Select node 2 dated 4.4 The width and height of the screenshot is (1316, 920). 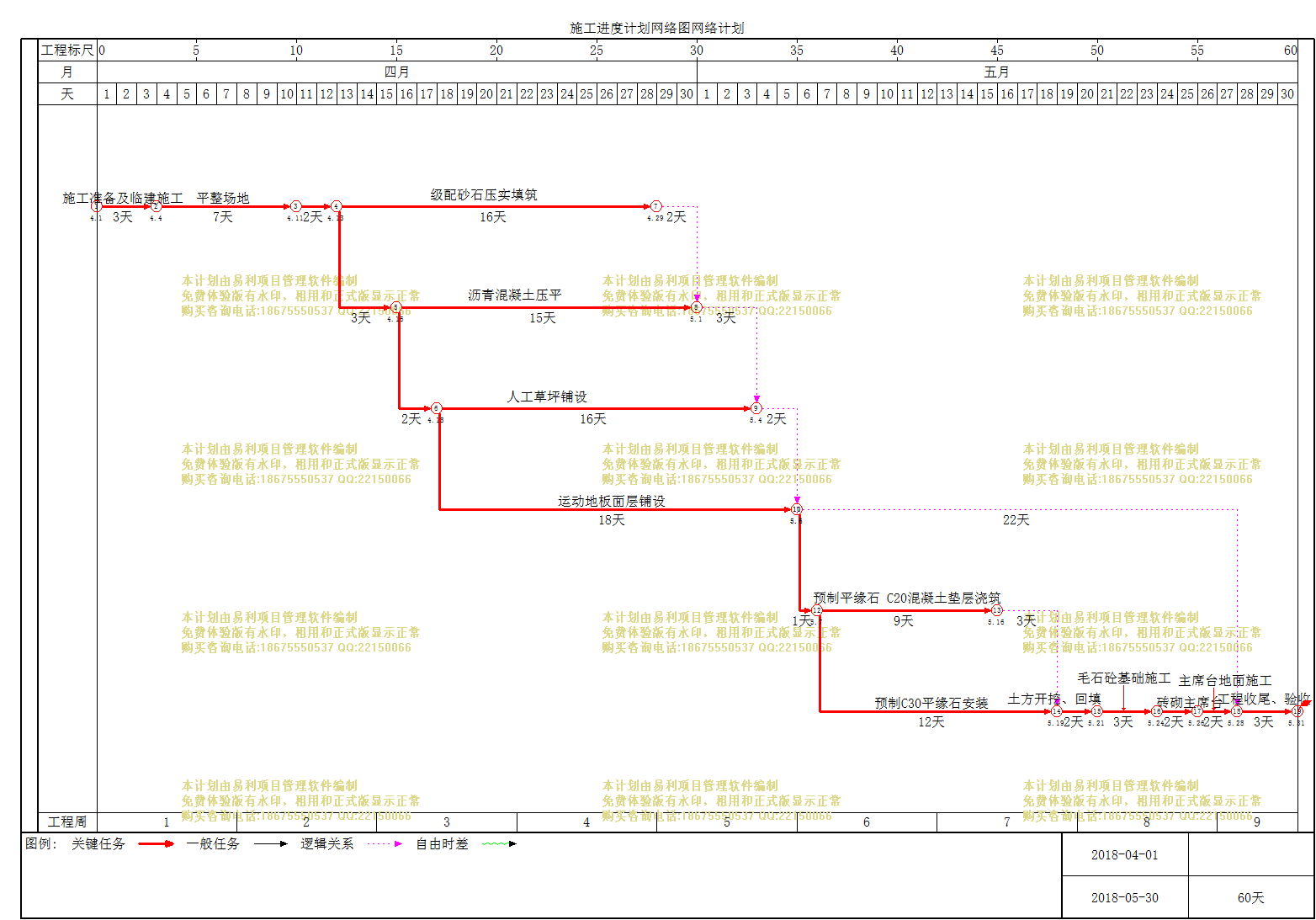pos(156,206)
